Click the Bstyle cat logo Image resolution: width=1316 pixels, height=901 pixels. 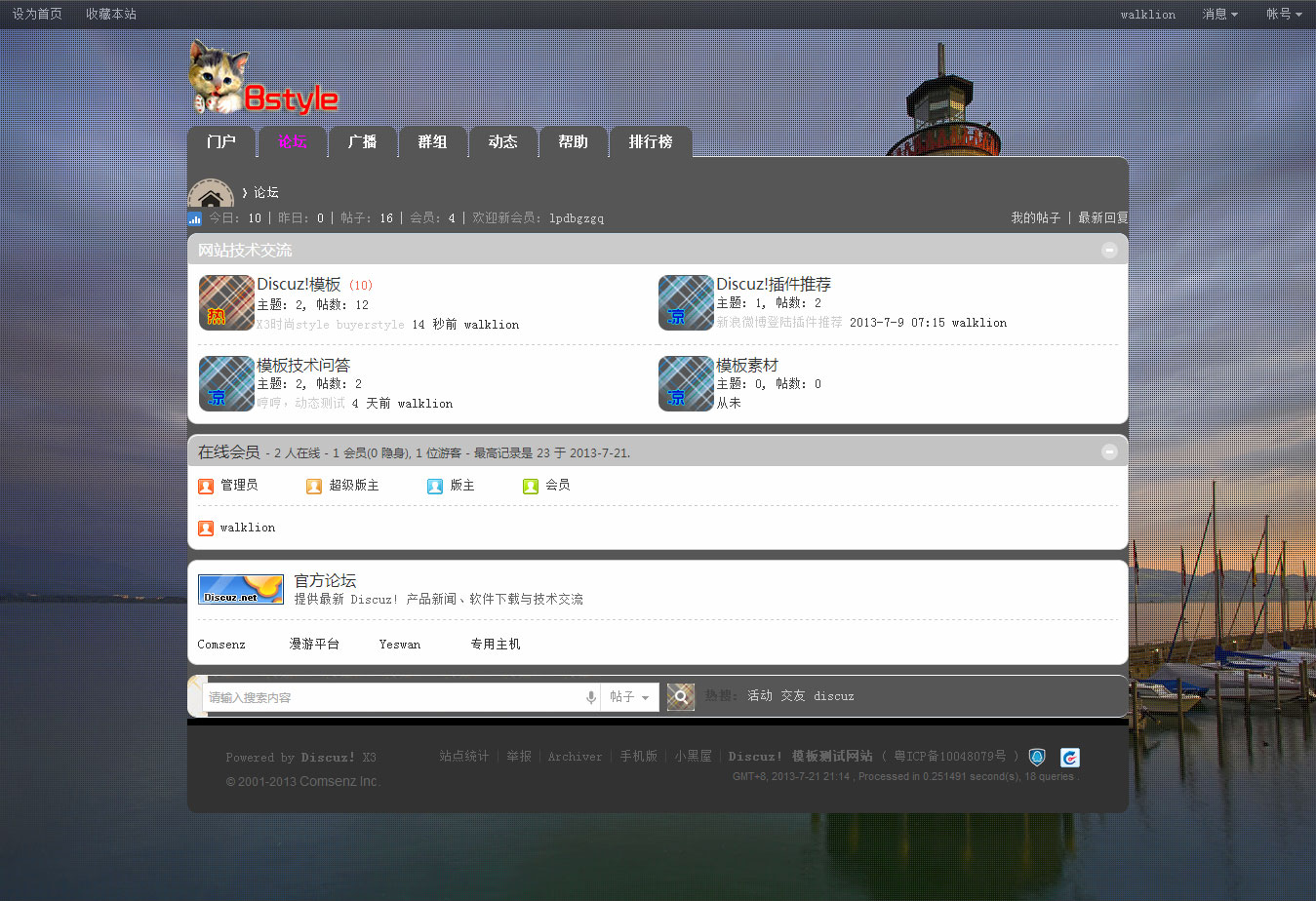(x=263, y=78)
